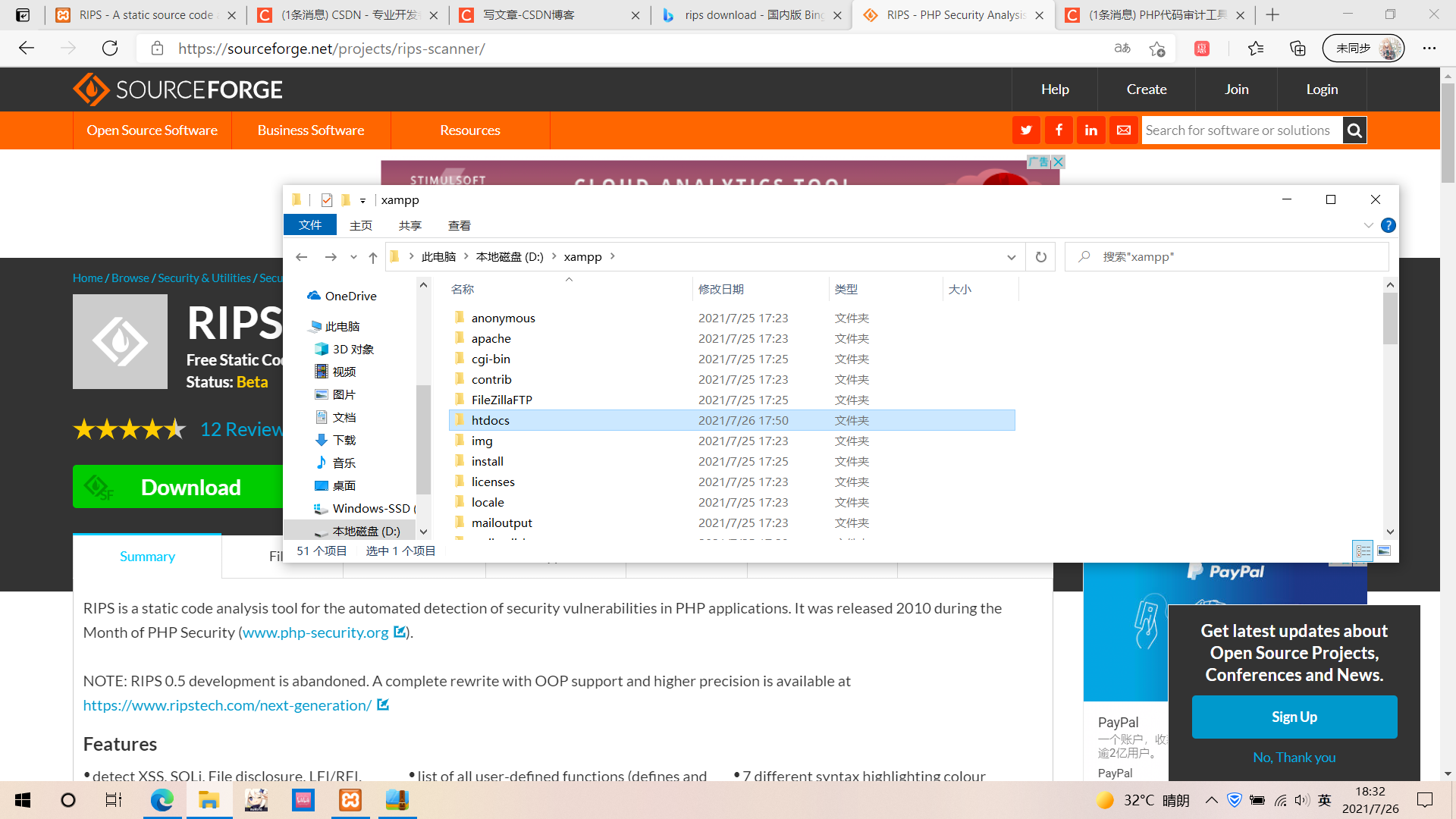Screen dimensions: 1456x819
Task: Click the email envelope icon
Action: 1124,130
